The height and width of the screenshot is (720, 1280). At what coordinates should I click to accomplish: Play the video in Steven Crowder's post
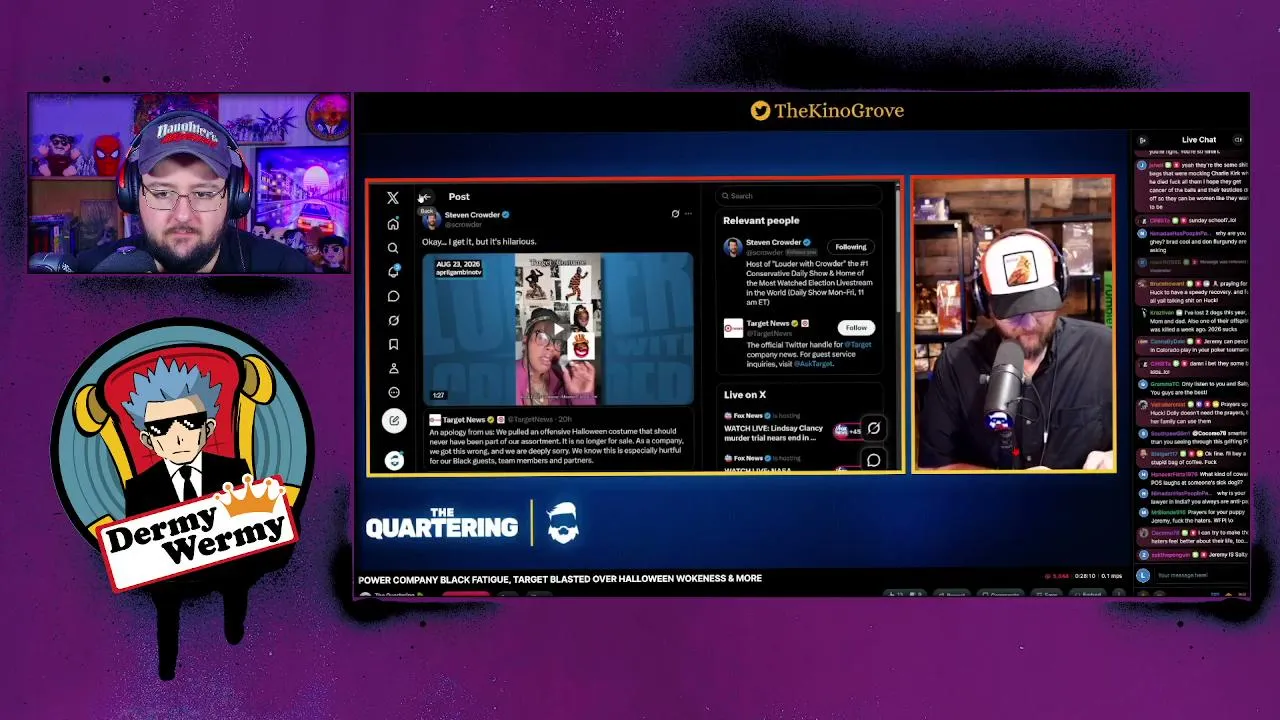558,329
